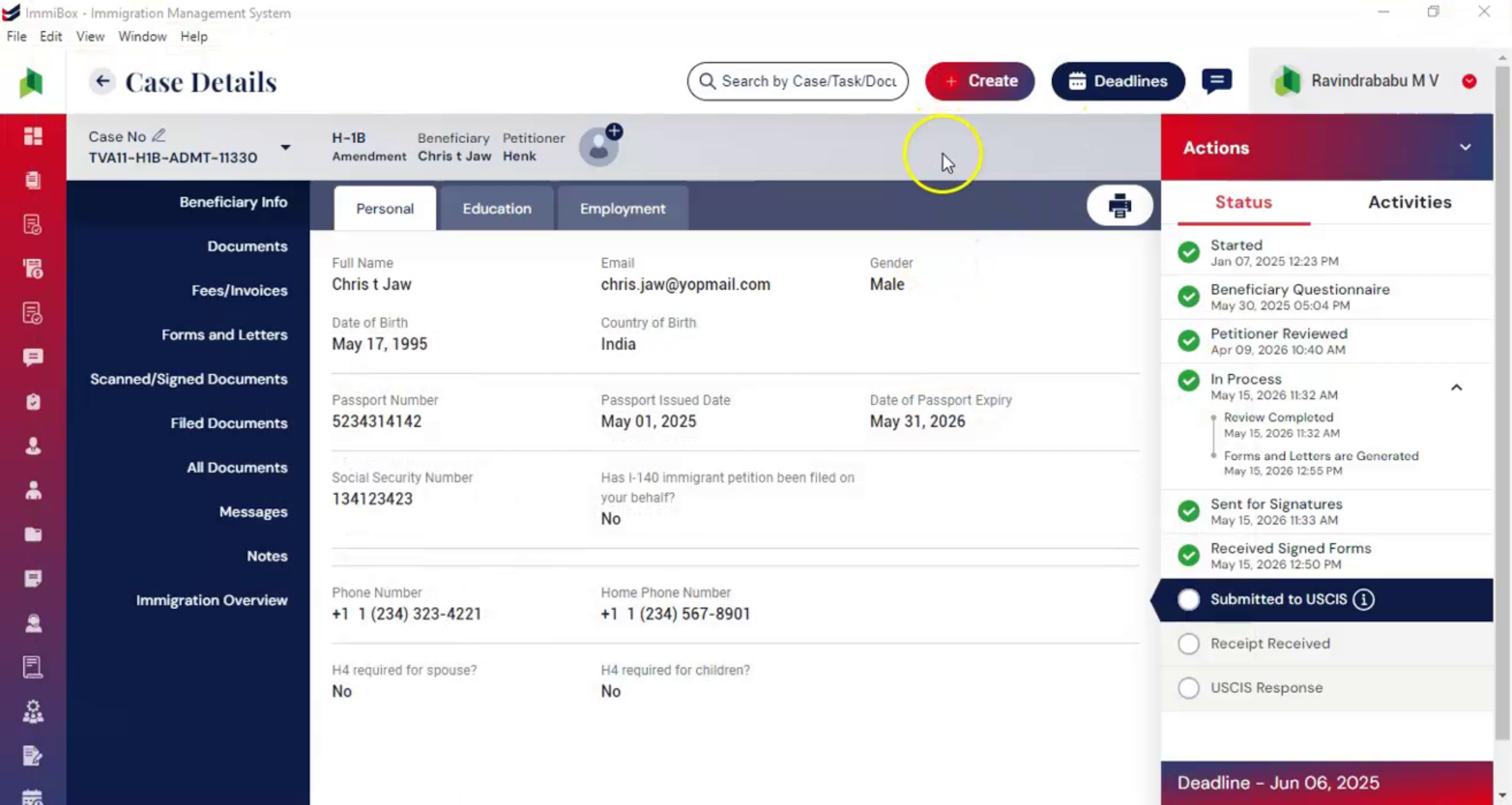Select the Personal tab
The image size is (1512, 805).
385,208
